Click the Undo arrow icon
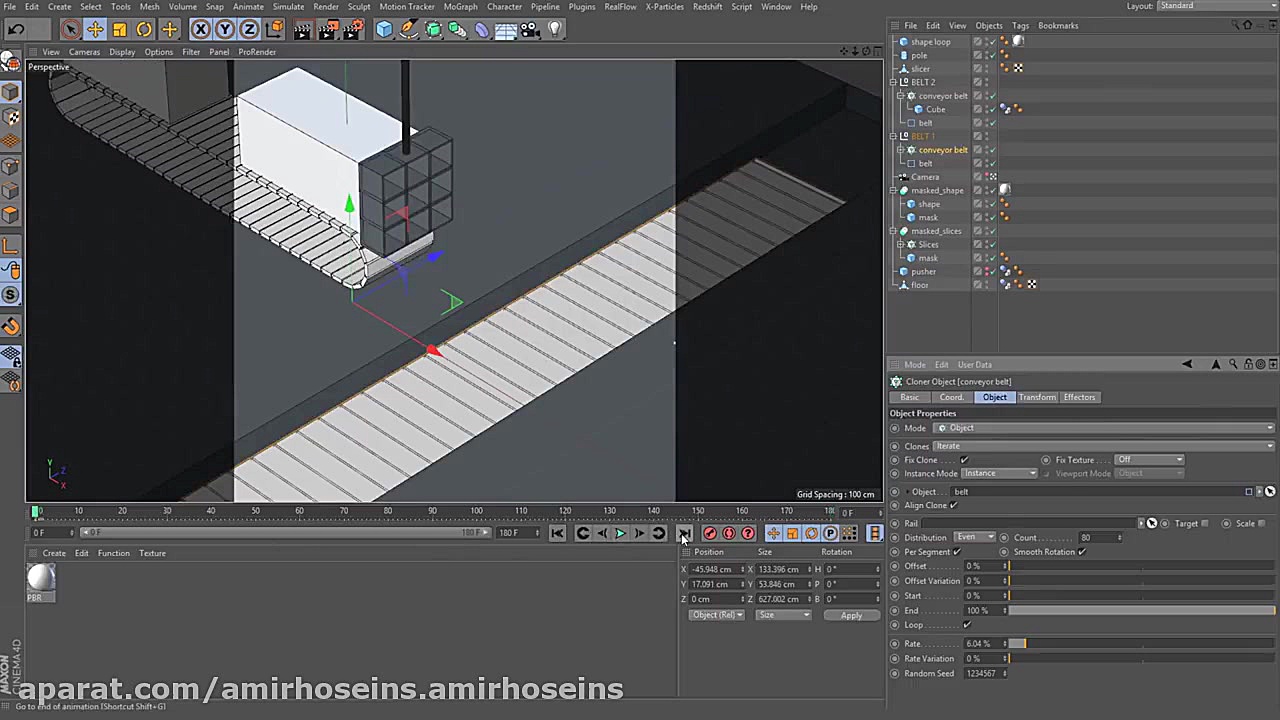Viewport: 1280px width, 720px height. pyautogui.click(x=16, y=30)
